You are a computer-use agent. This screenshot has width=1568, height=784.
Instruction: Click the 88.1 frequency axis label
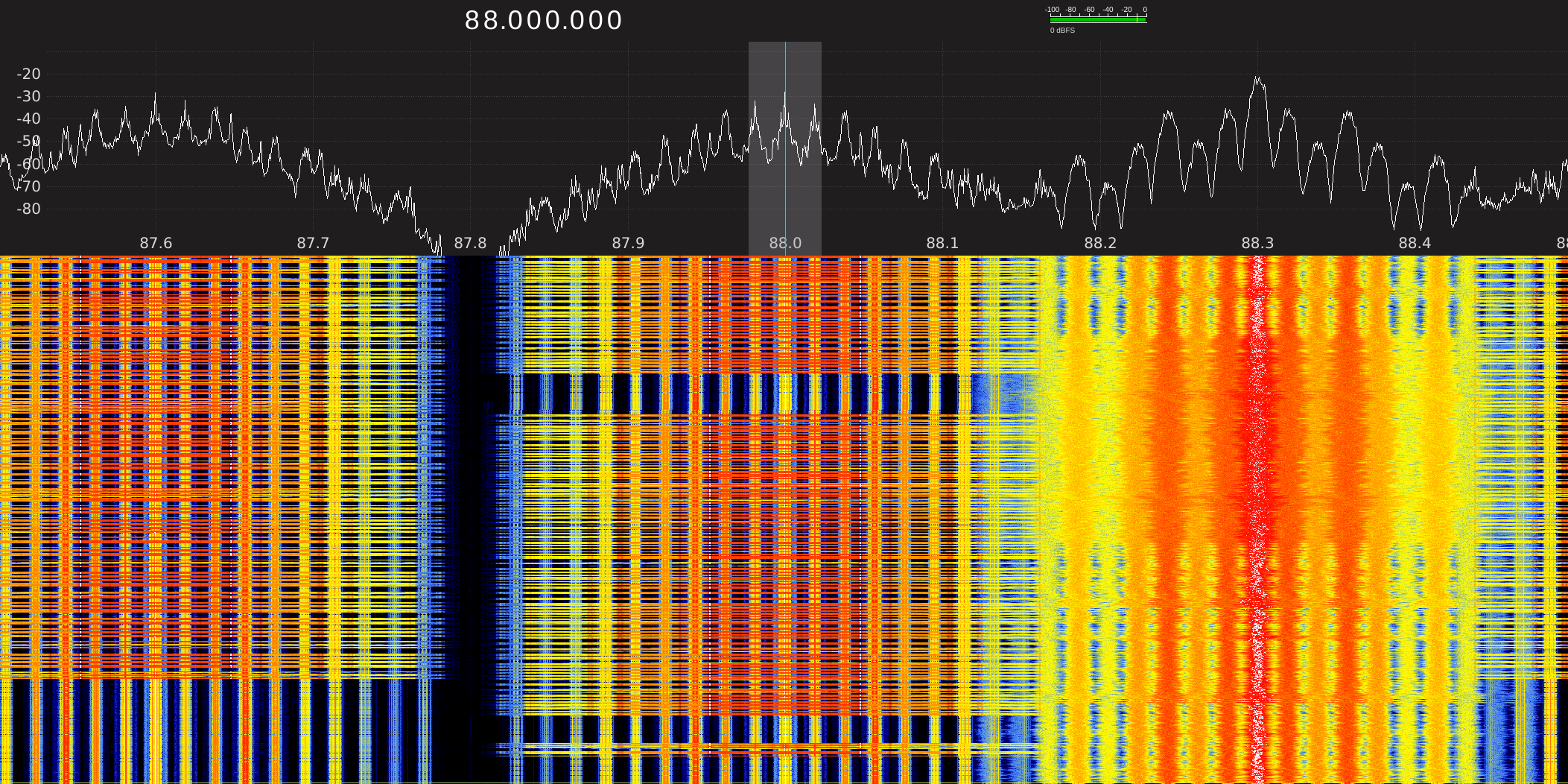[942, 243]
